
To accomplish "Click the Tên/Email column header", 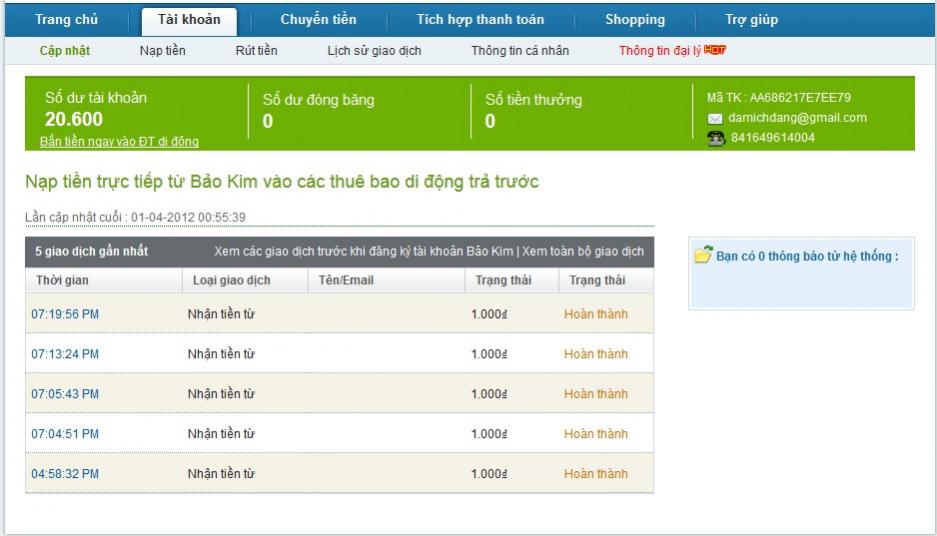I will pyautogui.click(x=346, y=280).
